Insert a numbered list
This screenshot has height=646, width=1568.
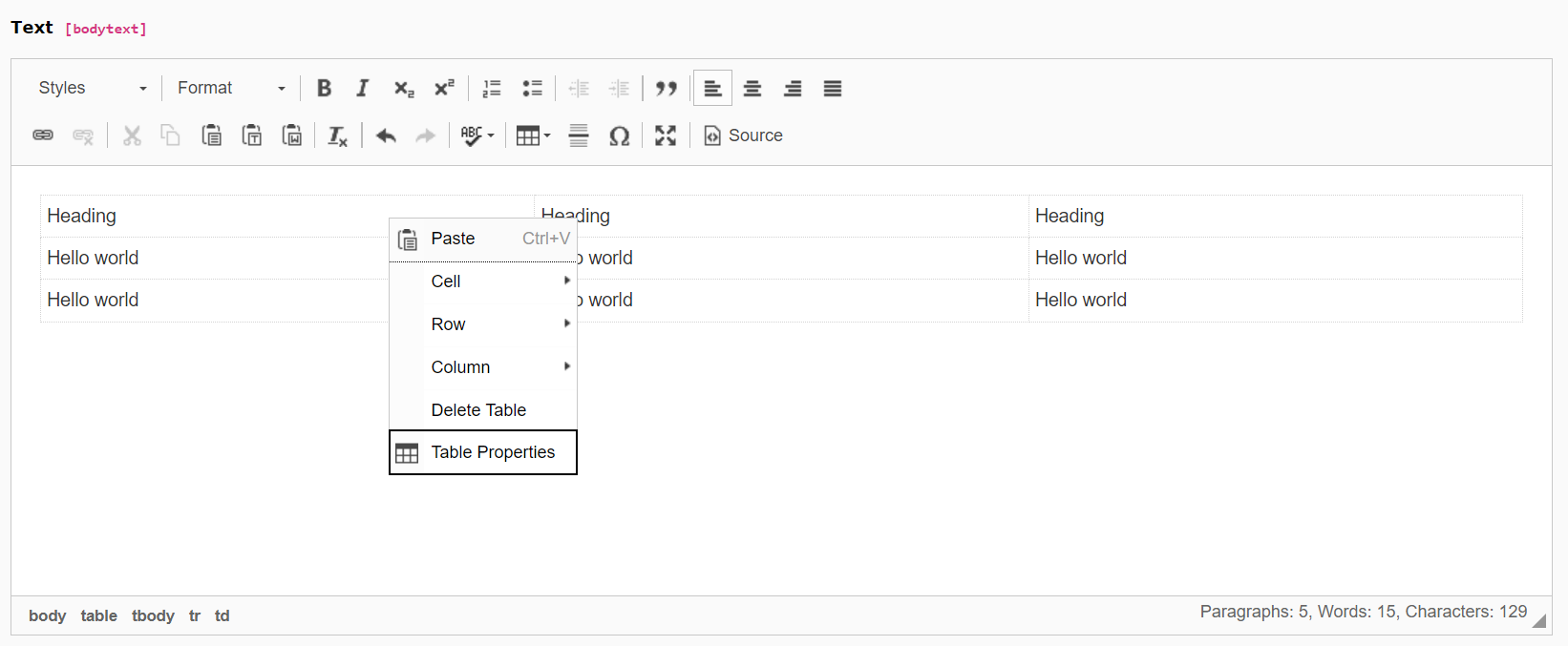coord(492,88)
